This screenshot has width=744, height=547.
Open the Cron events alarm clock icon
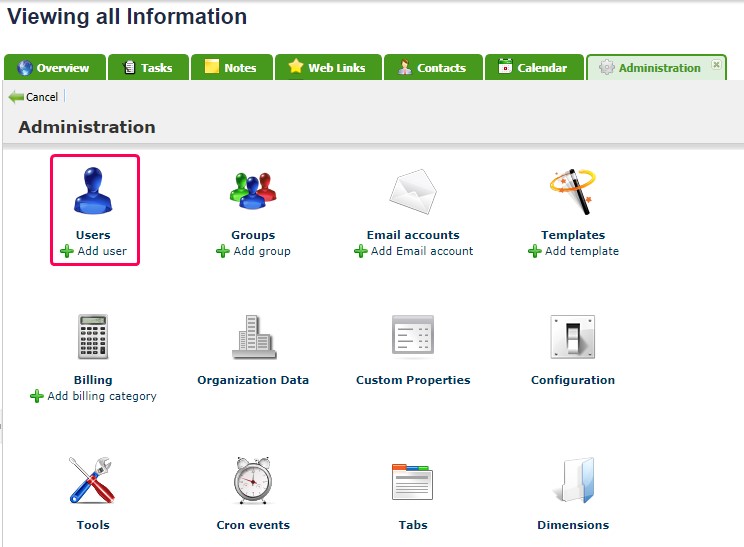click(253, 480)
